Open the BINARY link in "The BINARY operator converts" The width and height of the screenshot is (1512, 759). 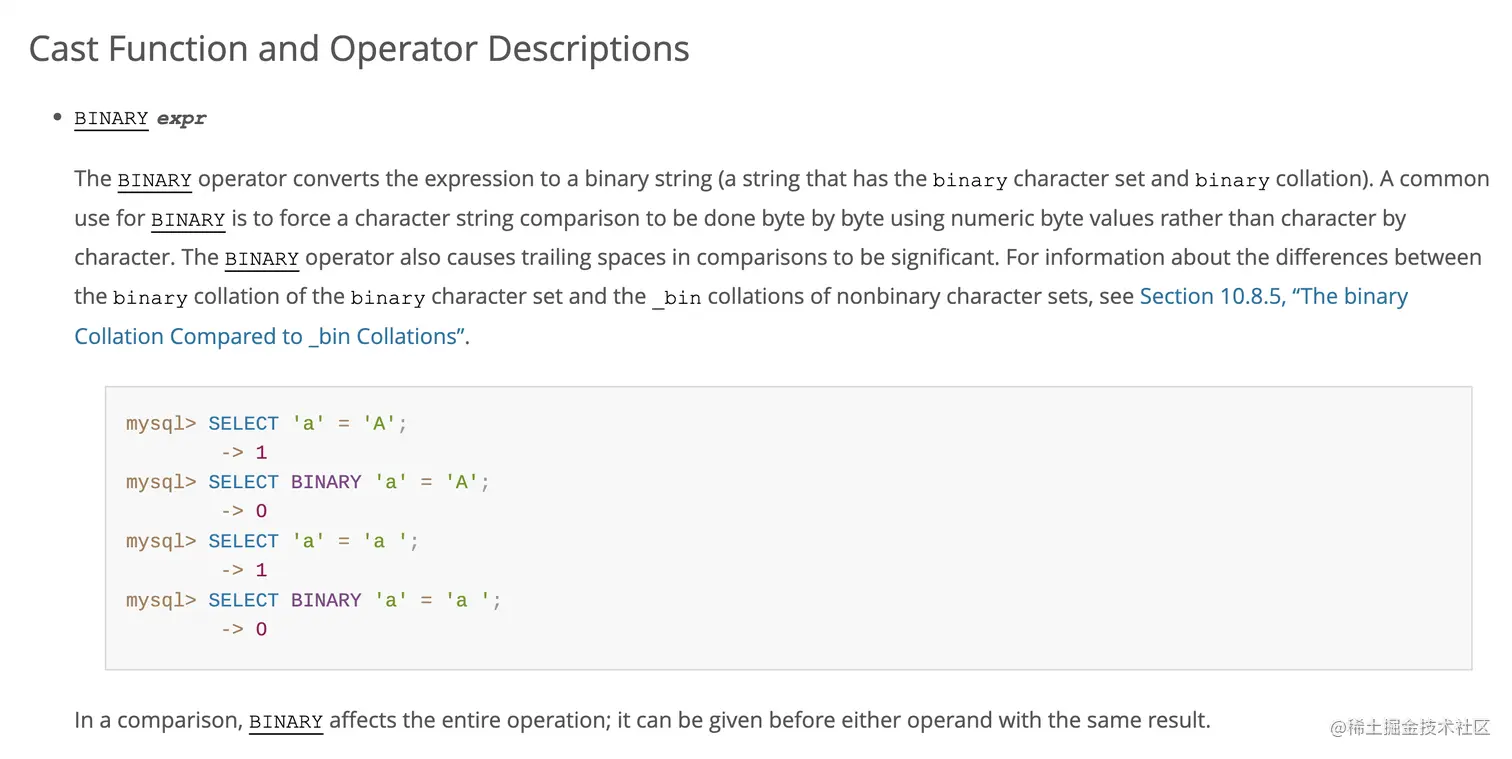(x=154, y=180)
